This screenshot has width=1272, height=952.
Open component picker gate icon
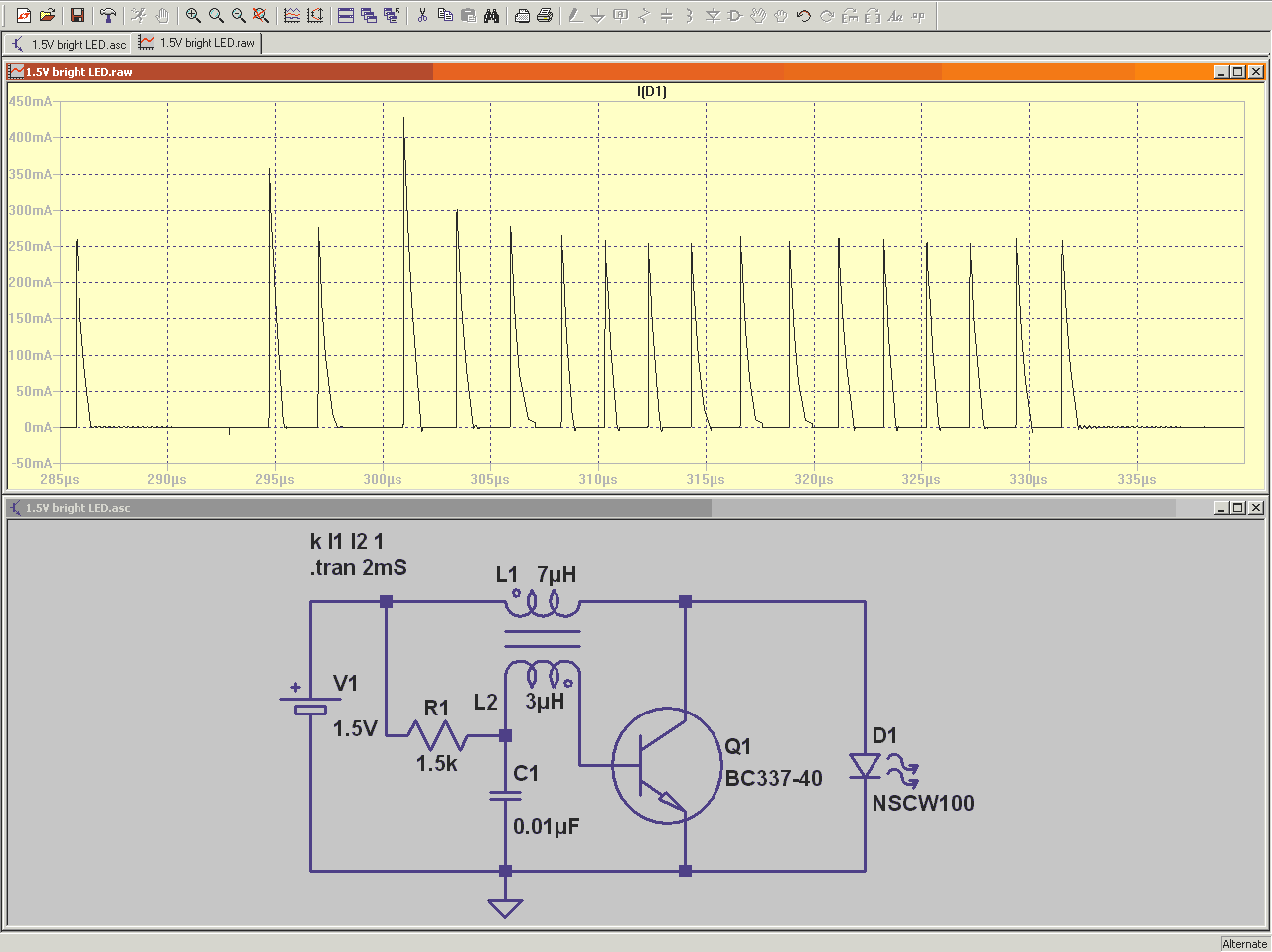735,16
